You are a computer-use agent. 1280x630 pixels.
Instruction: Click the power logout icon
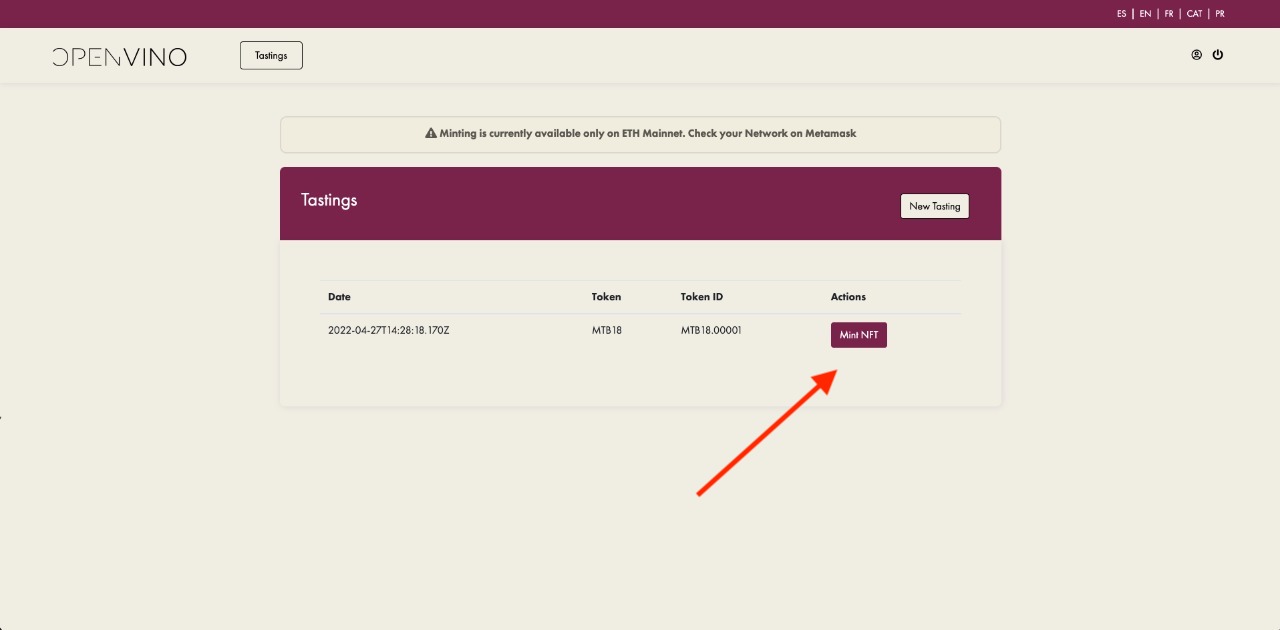[x=1218, y=55]
